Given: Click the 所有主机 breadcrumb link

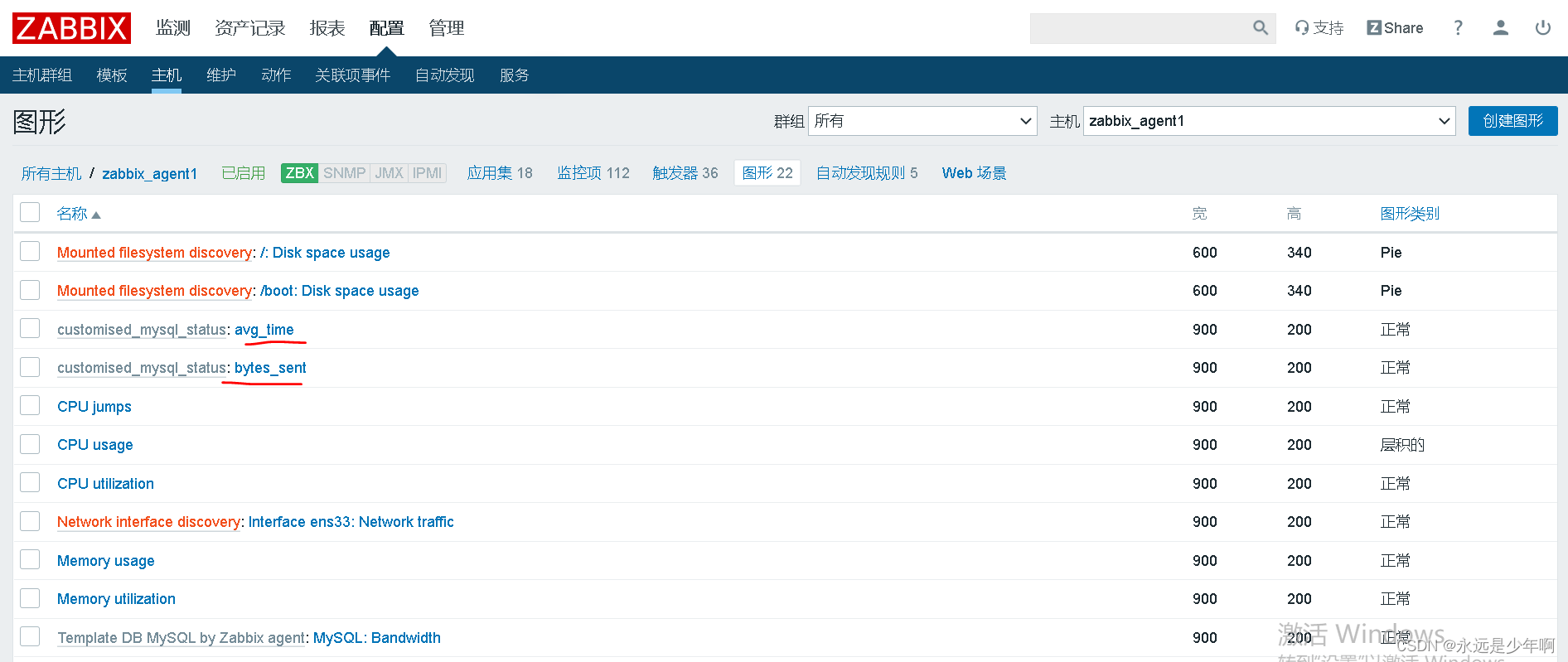Looking at the screenshot, I should [x=51, y=173].
